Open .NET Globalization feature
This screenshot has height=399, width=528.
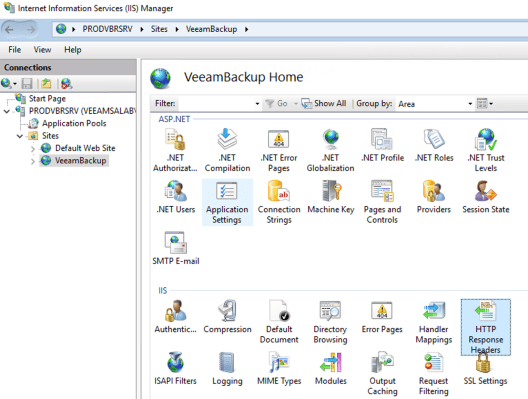tap(330, 150)
